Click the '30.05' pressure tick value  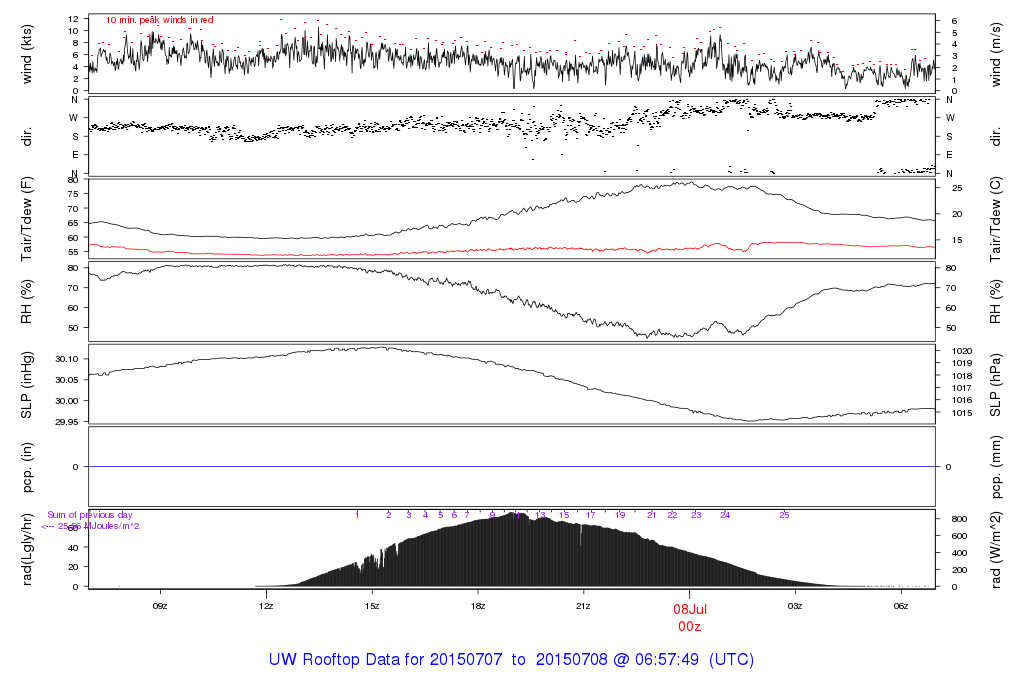pos(67,380)
